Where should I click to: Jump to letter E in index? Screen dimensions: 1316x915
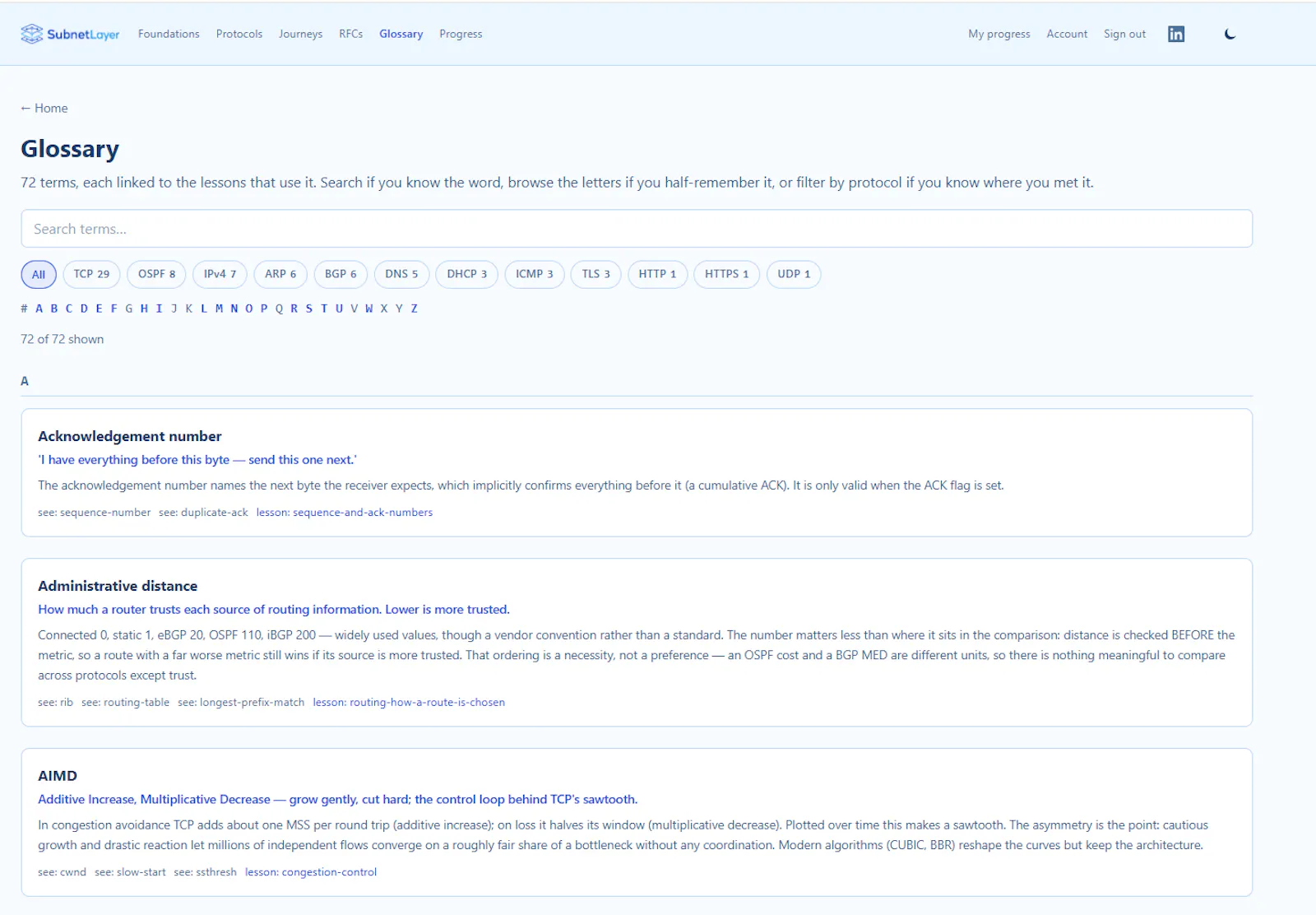click(x=99, y=309)
